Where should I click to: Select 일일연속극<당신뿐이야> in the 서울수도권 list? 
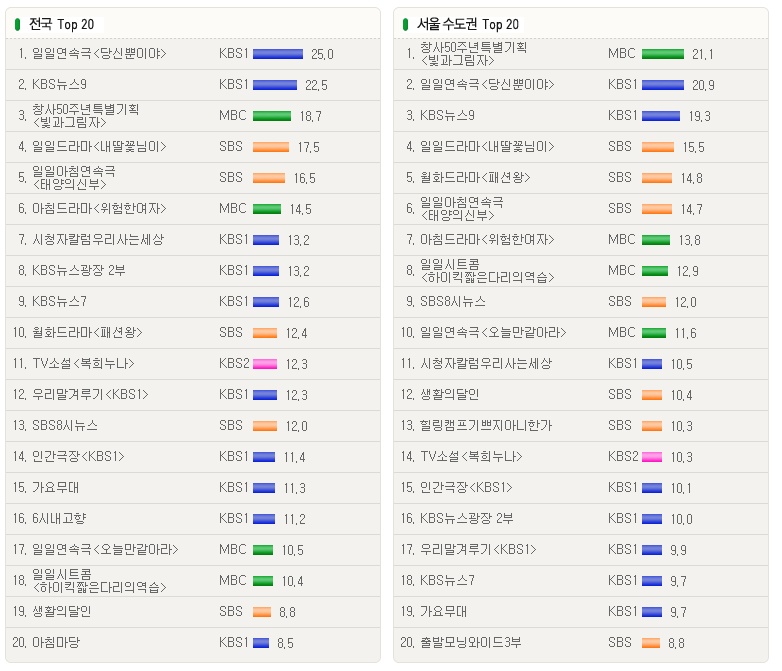pos(487,84)
